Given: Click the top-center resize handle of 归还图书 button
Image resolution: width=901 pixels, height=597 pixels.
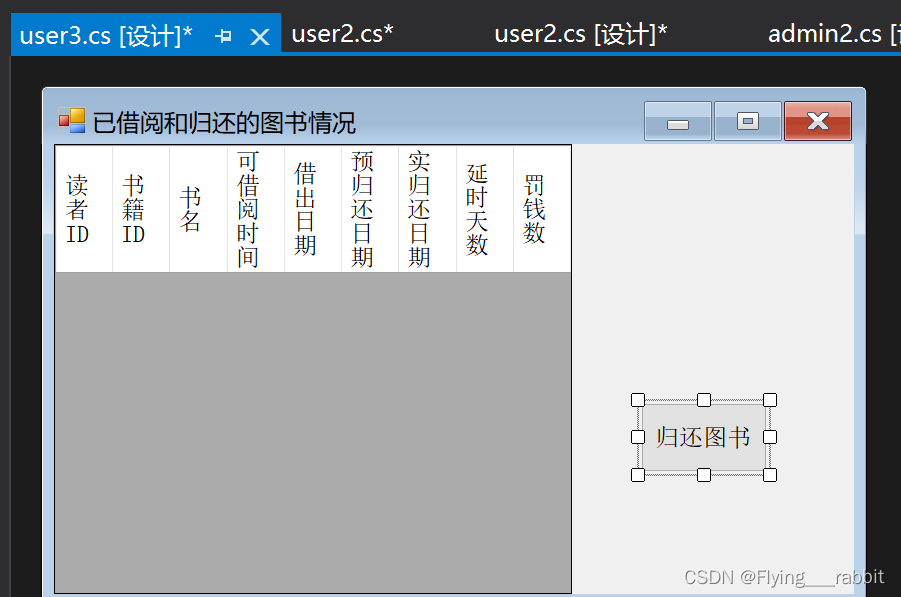Looking at the screenshot, I should pyautogui.click(x=703, y=399).
